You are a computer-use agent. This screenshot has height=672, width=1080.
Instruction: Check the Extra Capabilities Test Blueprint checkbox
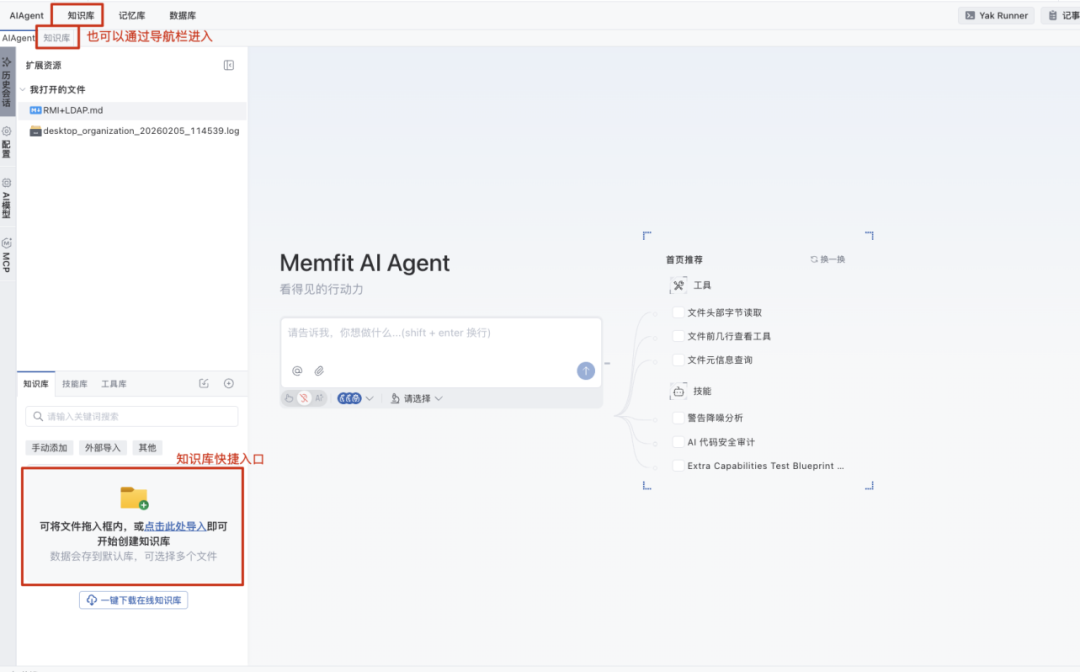click(x=678, y=465)
